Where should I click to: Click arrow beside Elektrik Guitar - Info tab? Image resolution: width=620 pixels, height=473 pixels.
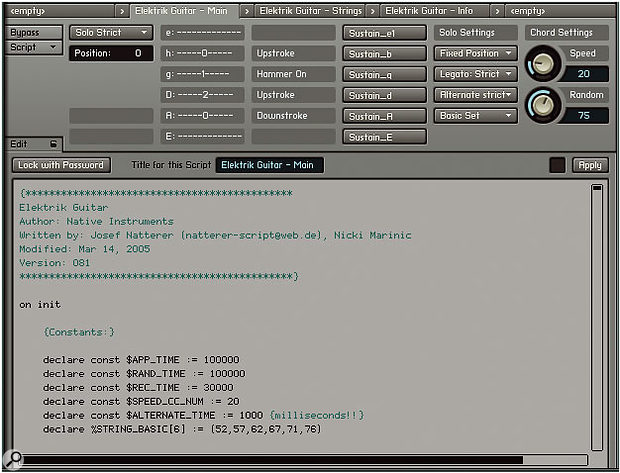[497, 11]
